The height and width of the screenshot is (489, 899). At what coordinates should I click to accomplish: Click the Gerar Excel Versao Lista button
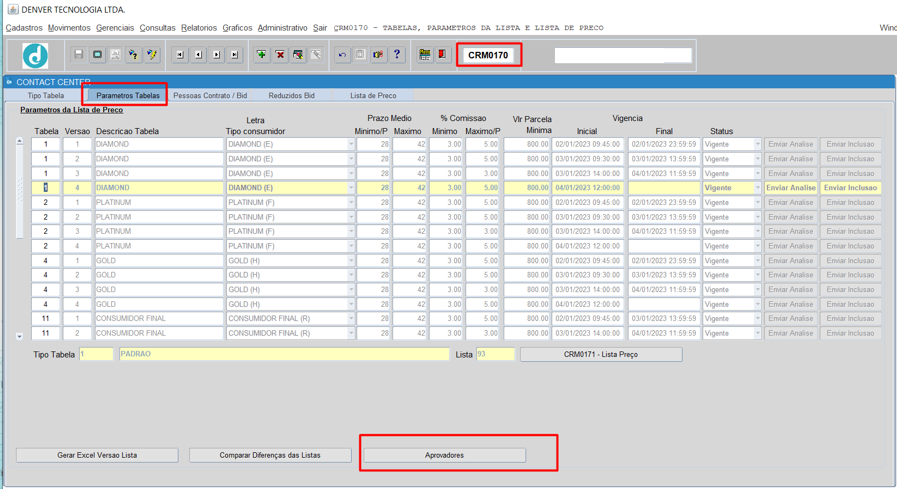point(97,455)
